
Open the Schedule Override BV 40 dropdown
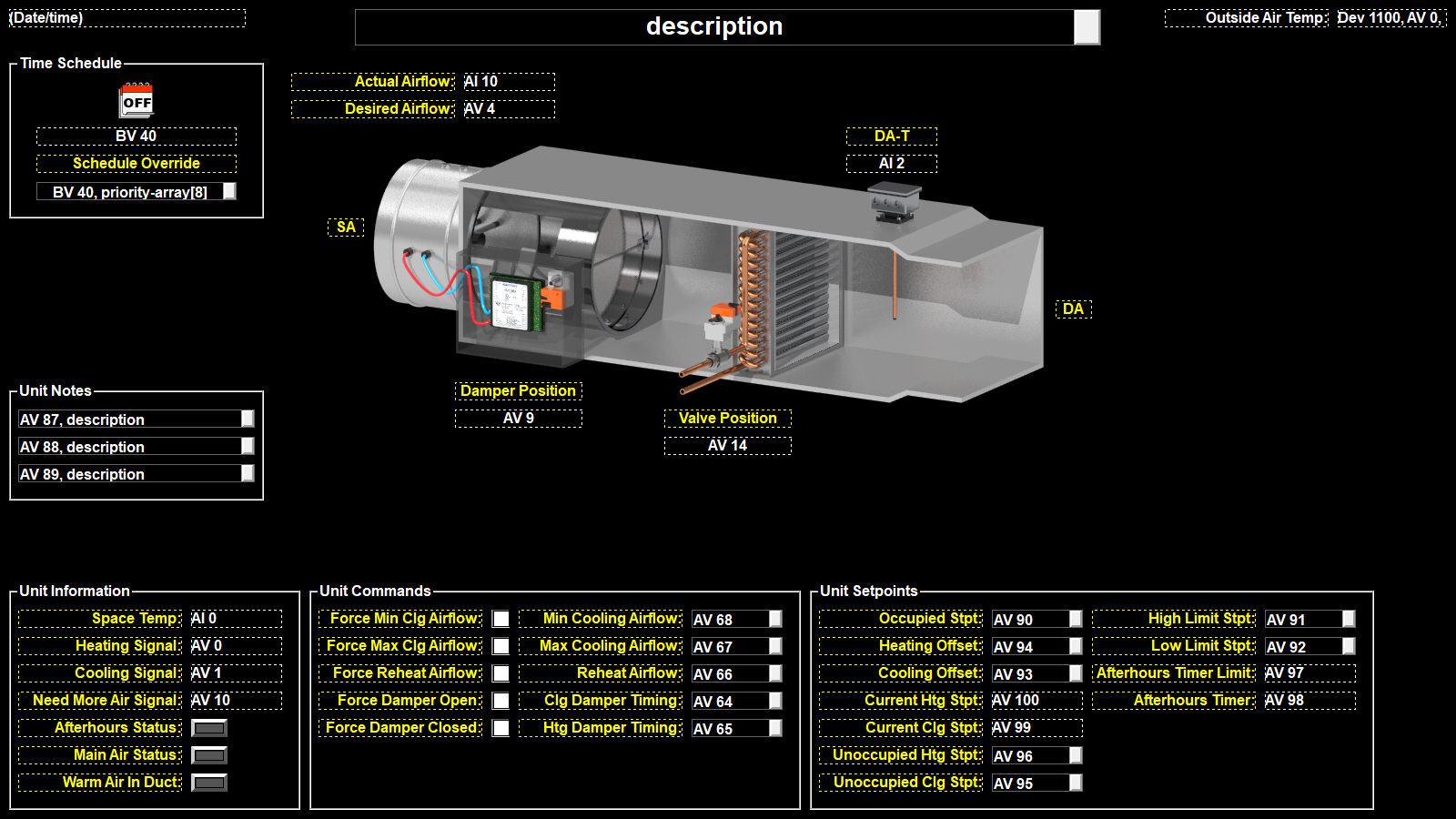click(229, 191)
